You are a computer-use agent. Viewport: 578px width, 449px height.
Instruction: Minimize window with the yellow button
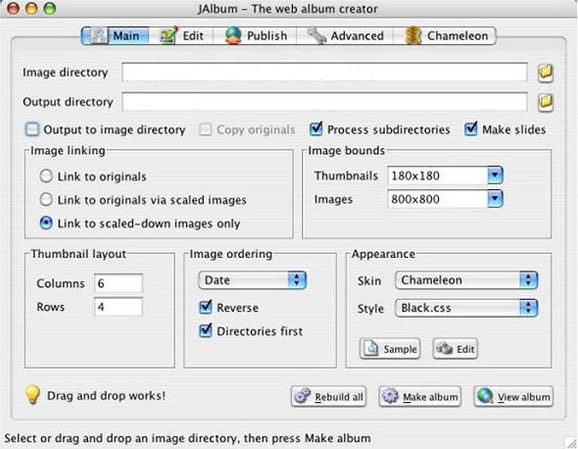click(31, 8)
